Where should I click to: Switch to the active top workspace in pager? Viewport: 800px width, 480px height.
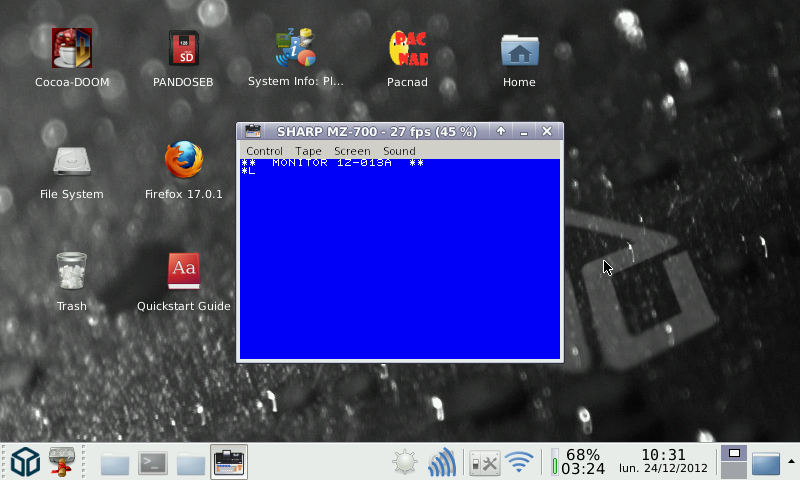tap(734, 453)
